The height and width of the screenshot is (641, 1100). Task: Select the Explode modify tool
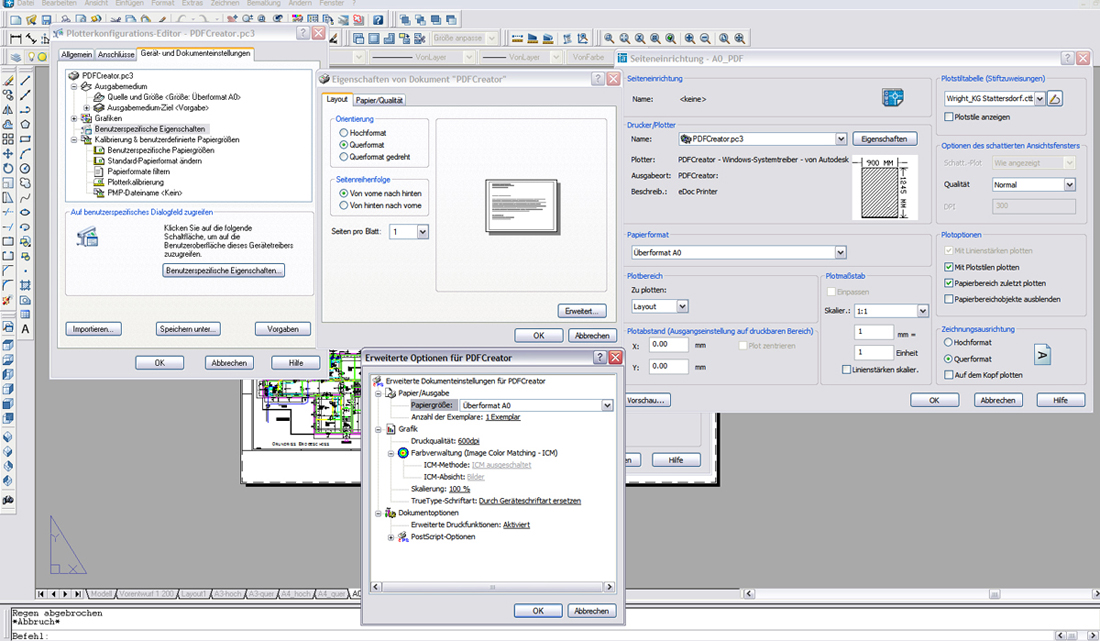click(8, 300)
